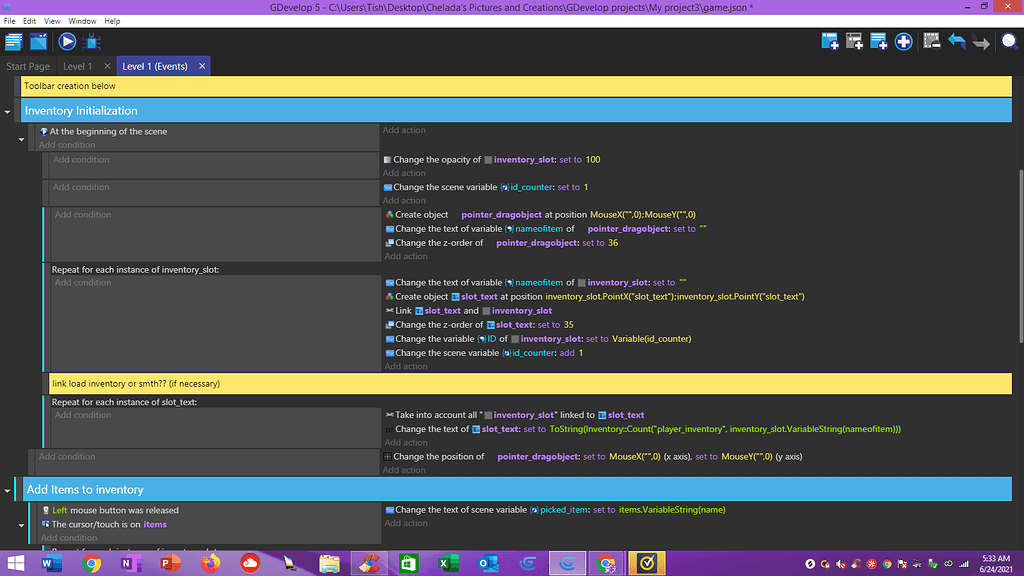This screenshot has width=1024, height=576.
Task: Click the Undo arrow in the toolbar
Action: (x=957, y=41)
